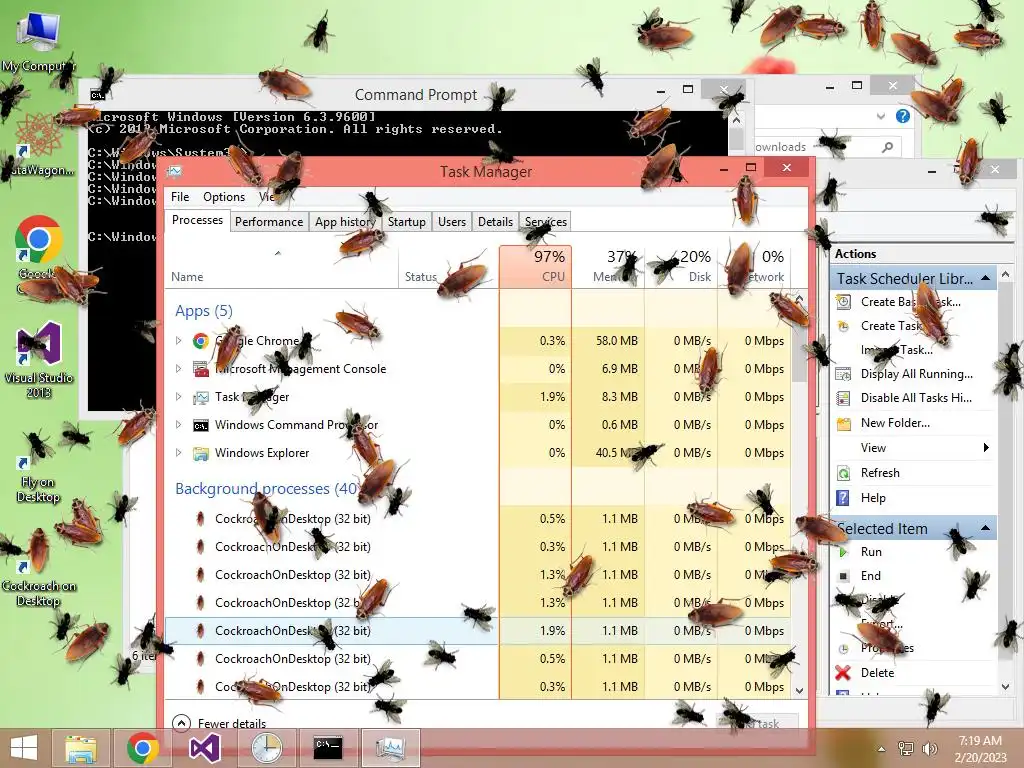This screenshot has width=1024, height=768.
Task: Open Chrome from the taskbar
Action: pos(143,748)
